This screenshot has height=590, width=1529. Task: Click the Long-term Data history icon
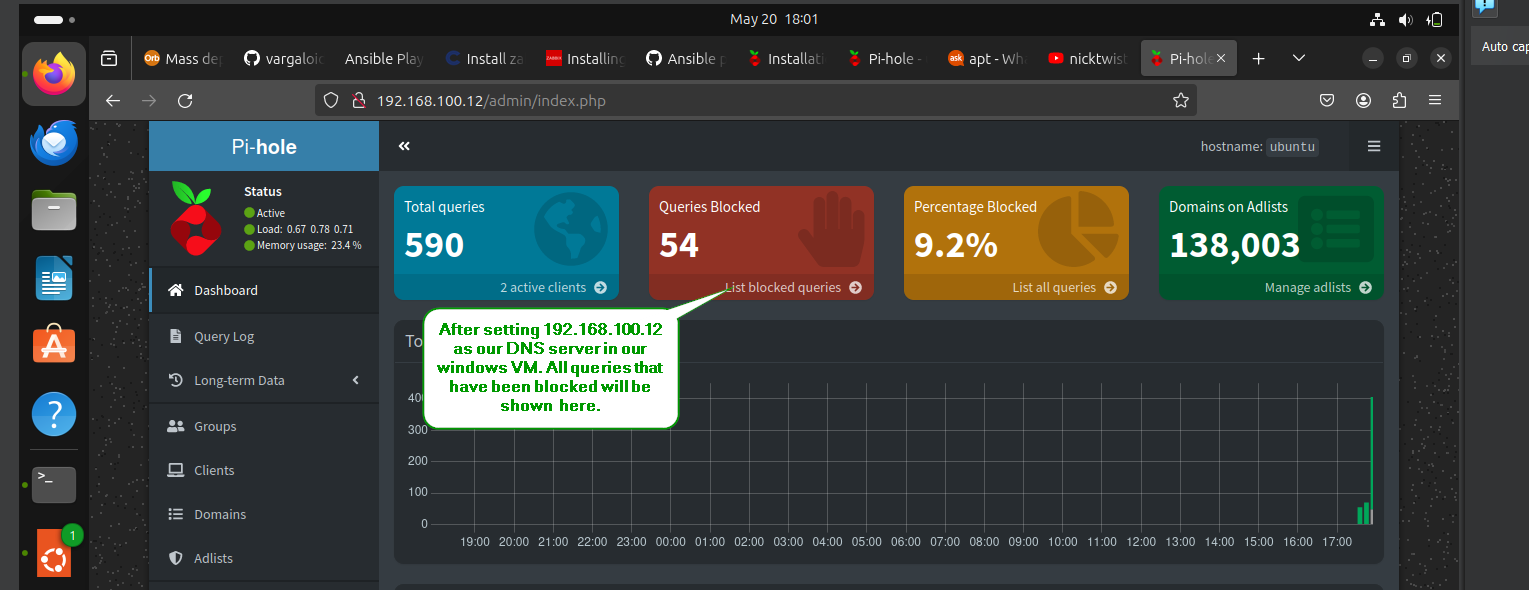[176, 380]
